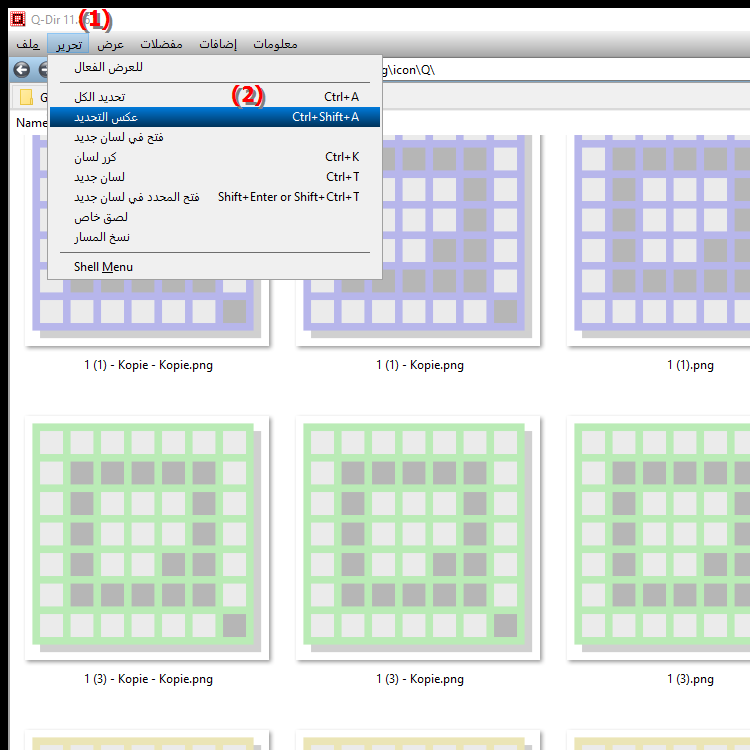Click file name 1 (1) - Kopie - Kopie.png

pyautogui.click(x=148, y=365)
